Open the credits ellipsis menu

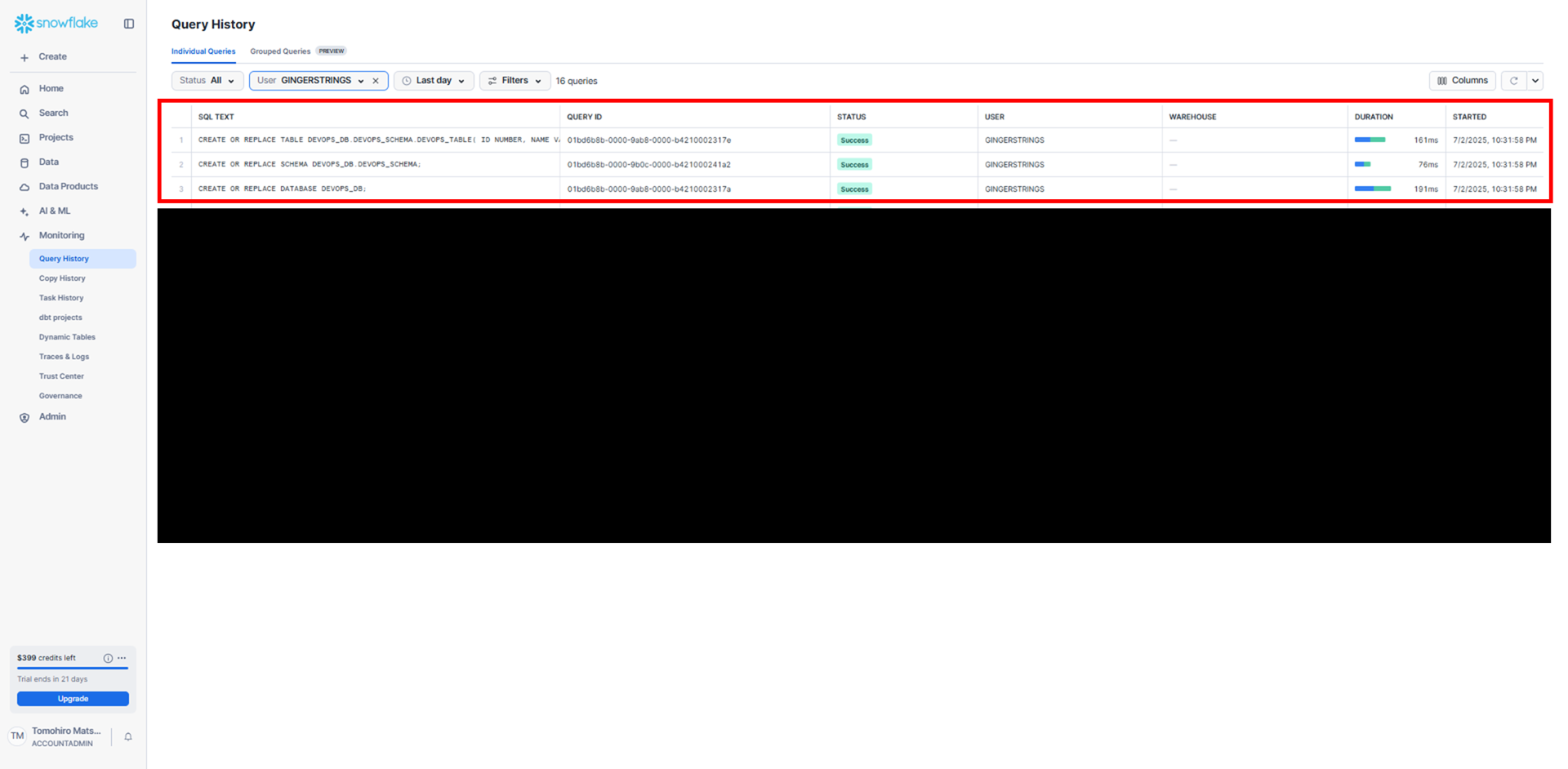(122, 658)
